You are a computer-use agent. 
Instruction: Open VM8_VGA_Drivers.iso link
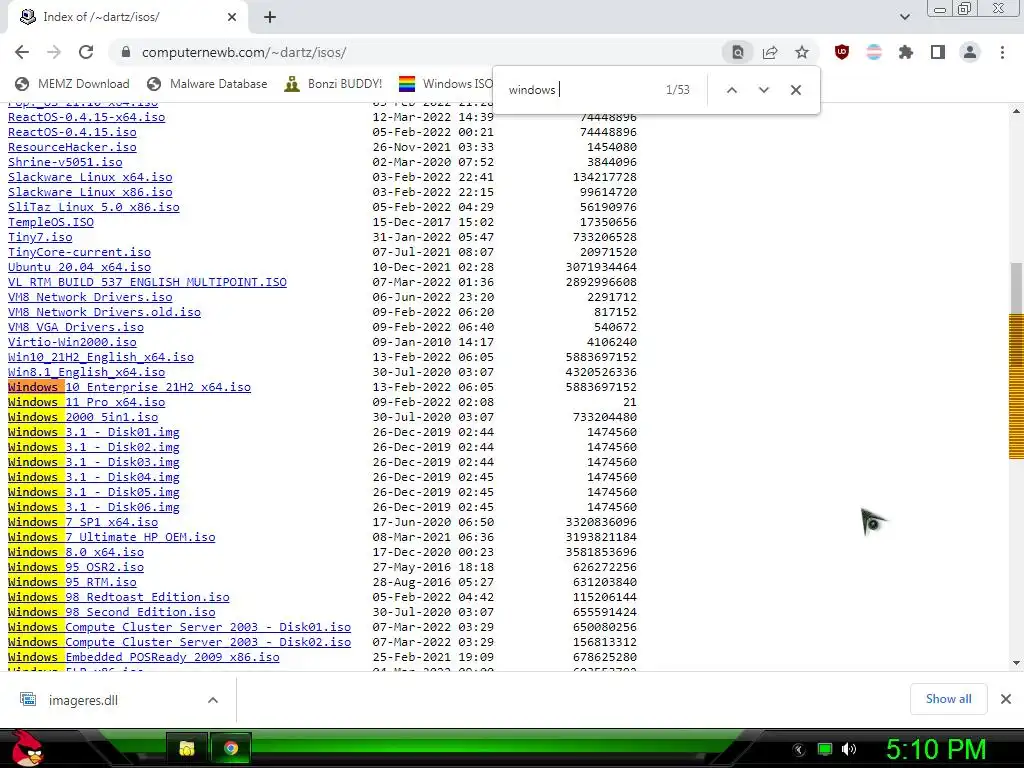click(x=76, y=327)
